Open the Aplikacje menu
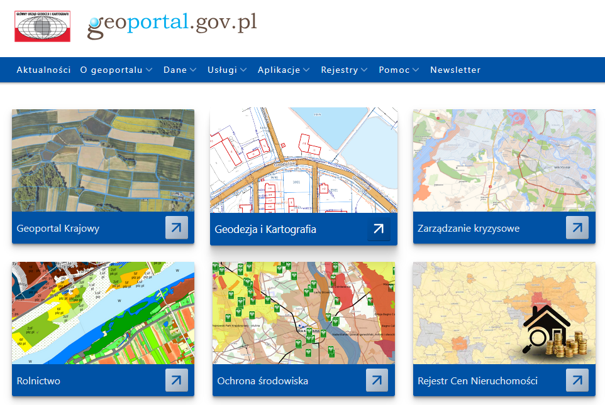This screenshot has width=605, height=405. pyautogui.click(x=279, y=70)
